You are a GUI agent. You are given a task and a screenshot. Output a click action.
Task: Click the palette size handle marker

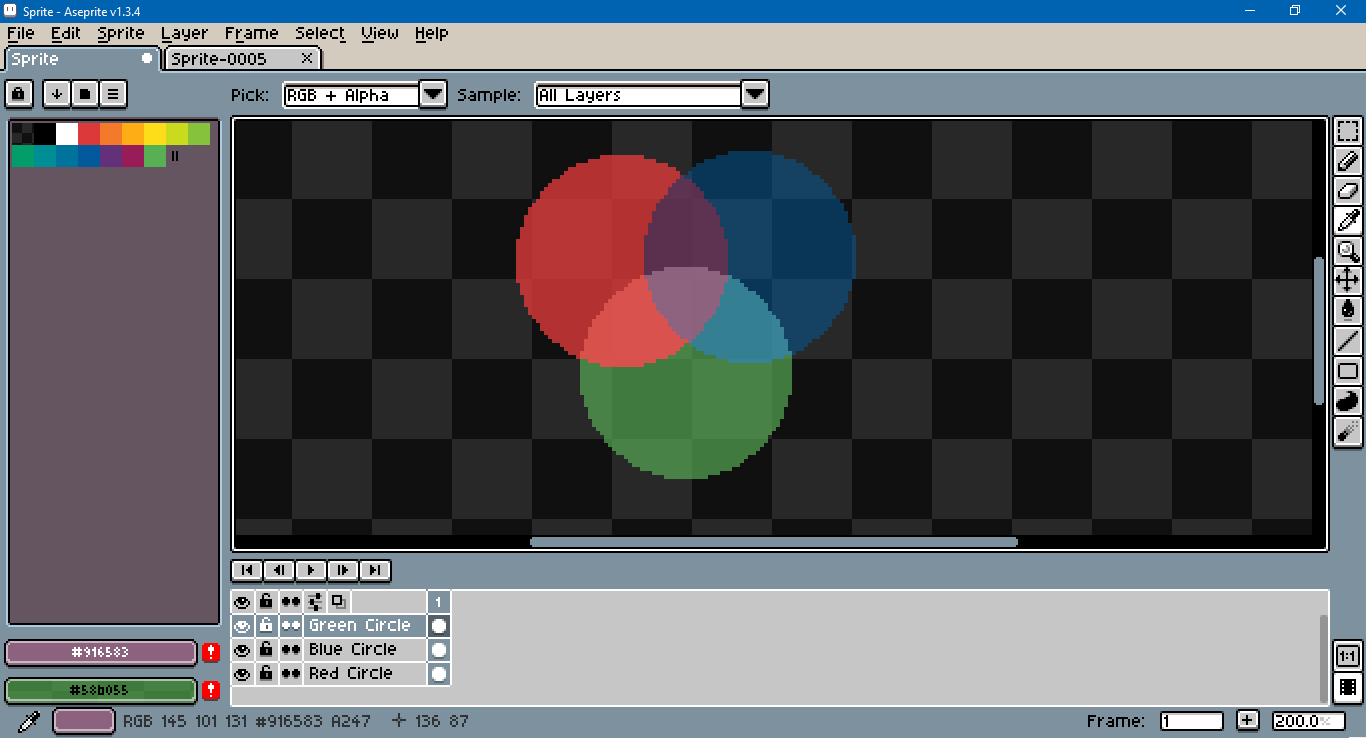pyautogui.click(x=175, y=156)
